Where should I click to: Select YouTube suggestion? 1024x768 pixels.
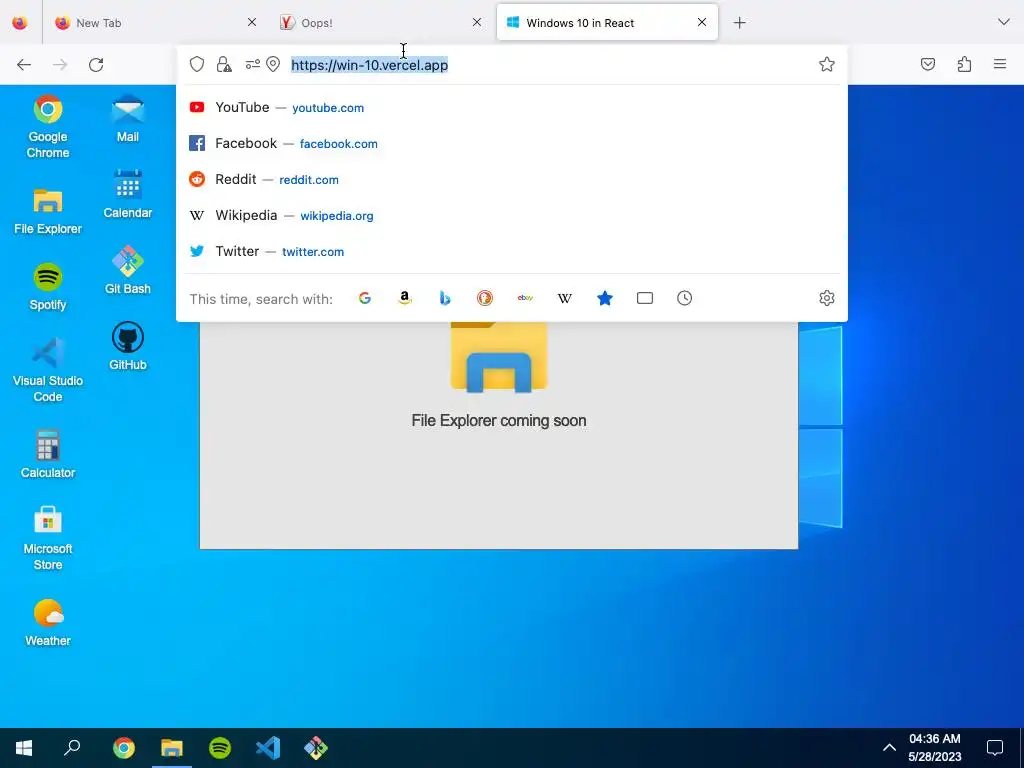(x=512, y=107)
